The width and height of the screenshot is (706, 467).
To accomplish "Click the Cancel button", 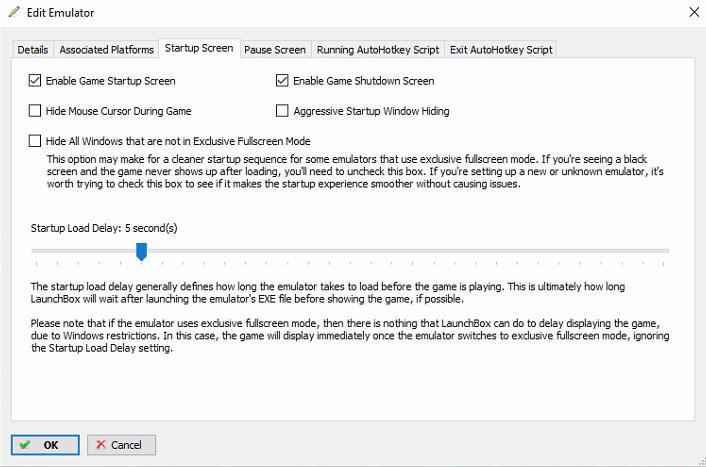I will [121, 445].
